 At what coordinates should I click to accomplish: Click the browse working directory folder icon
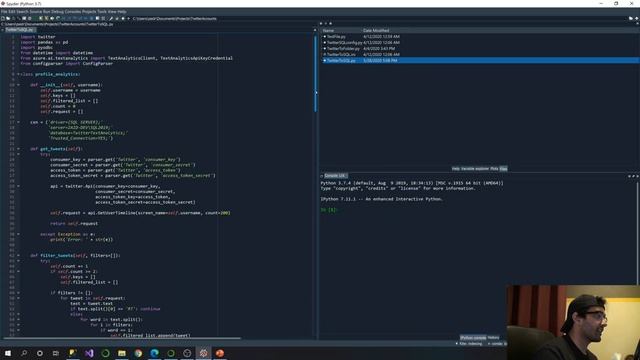pos(631,18)
